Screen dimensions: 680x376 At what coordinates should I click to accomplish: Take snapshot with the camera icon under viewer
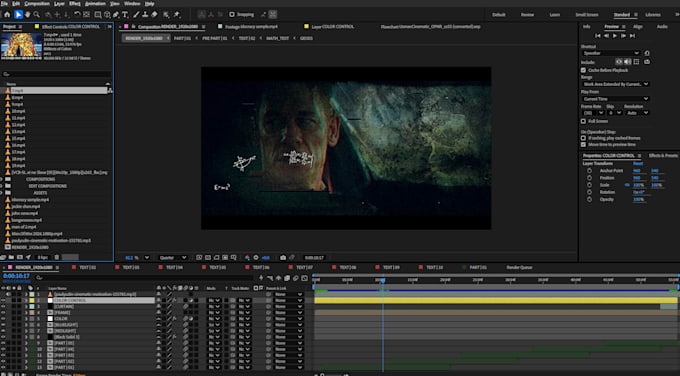pyautogui.click(x=283, y=258)
